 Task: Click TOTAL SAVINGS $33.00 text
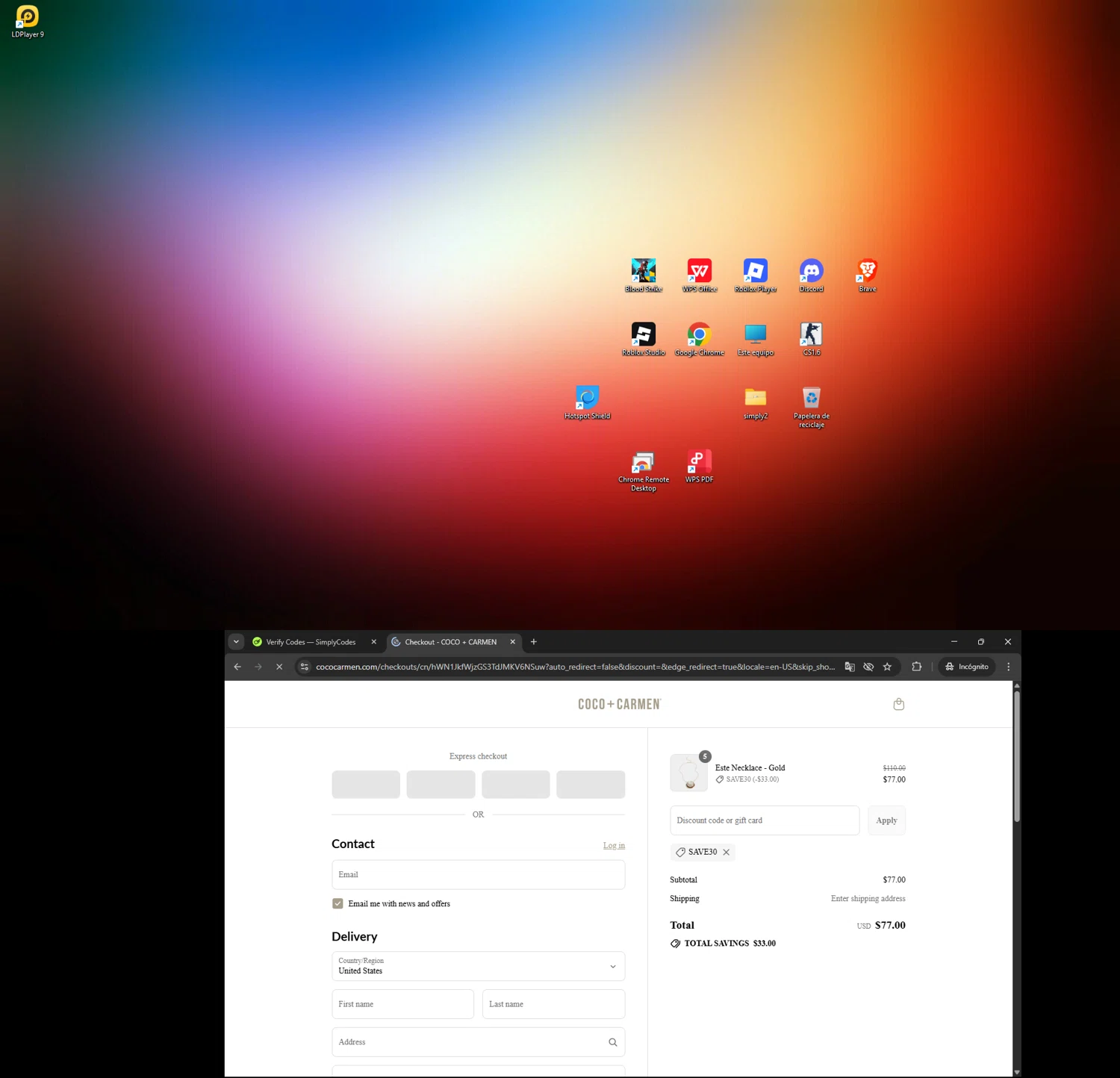pos(729,944)
